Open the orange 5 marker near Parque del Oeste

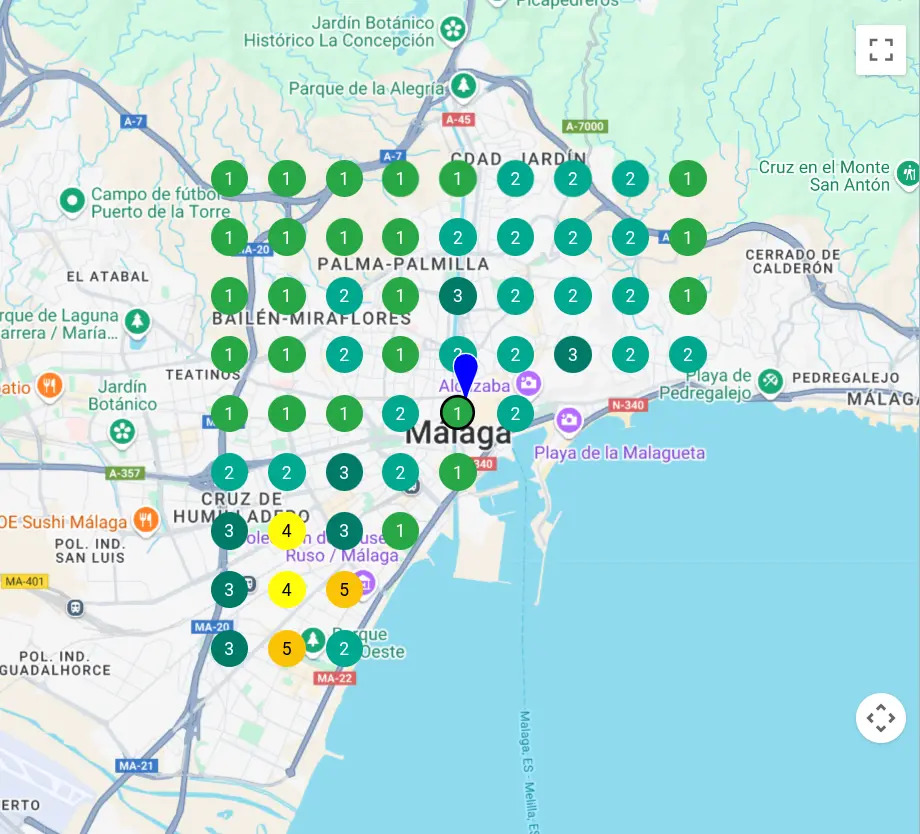click(x=287, y=648)
